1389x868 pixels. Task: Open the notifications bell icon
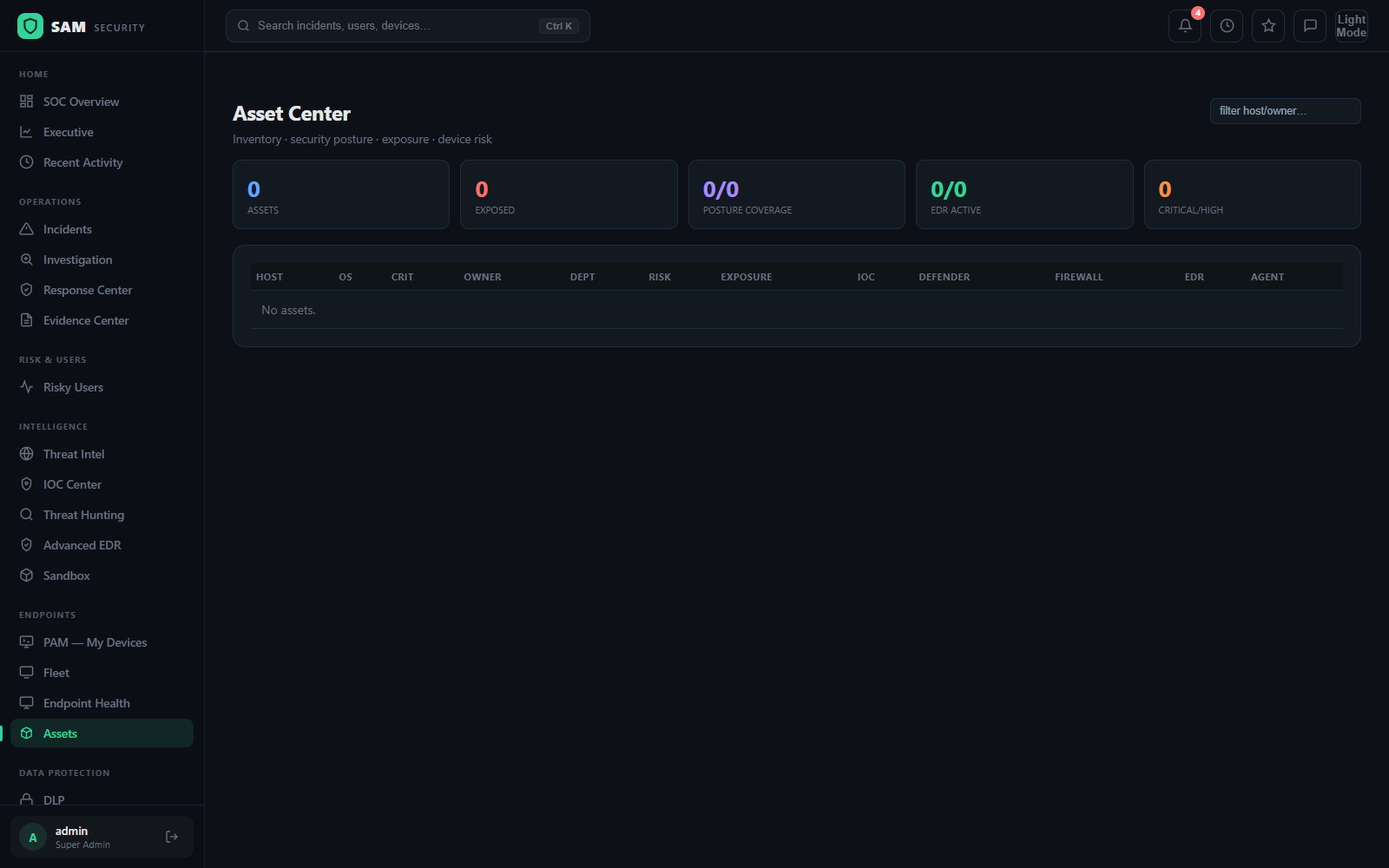[1185, 26]
